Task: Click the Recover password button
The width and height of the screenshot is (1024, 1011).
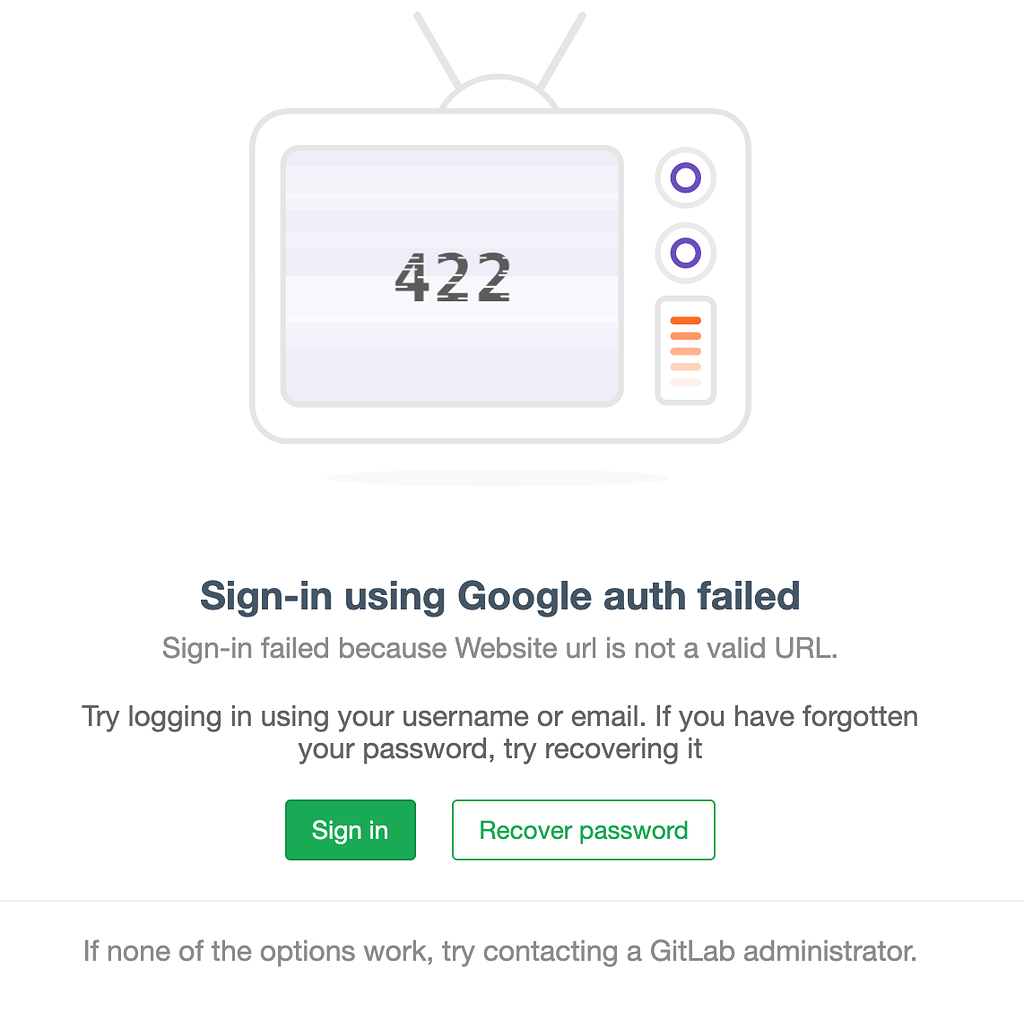Action: (x=583, y=830)
